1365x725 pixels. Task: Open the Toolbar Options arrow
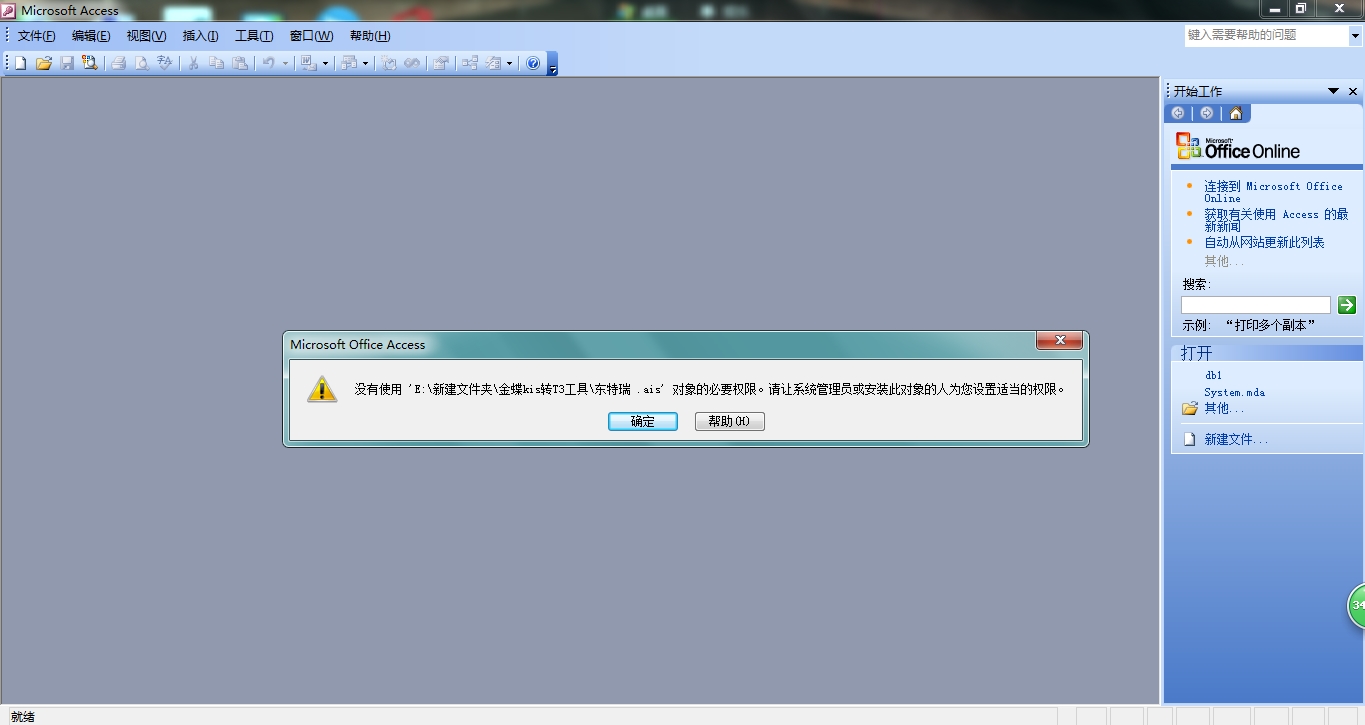[552, 64]
